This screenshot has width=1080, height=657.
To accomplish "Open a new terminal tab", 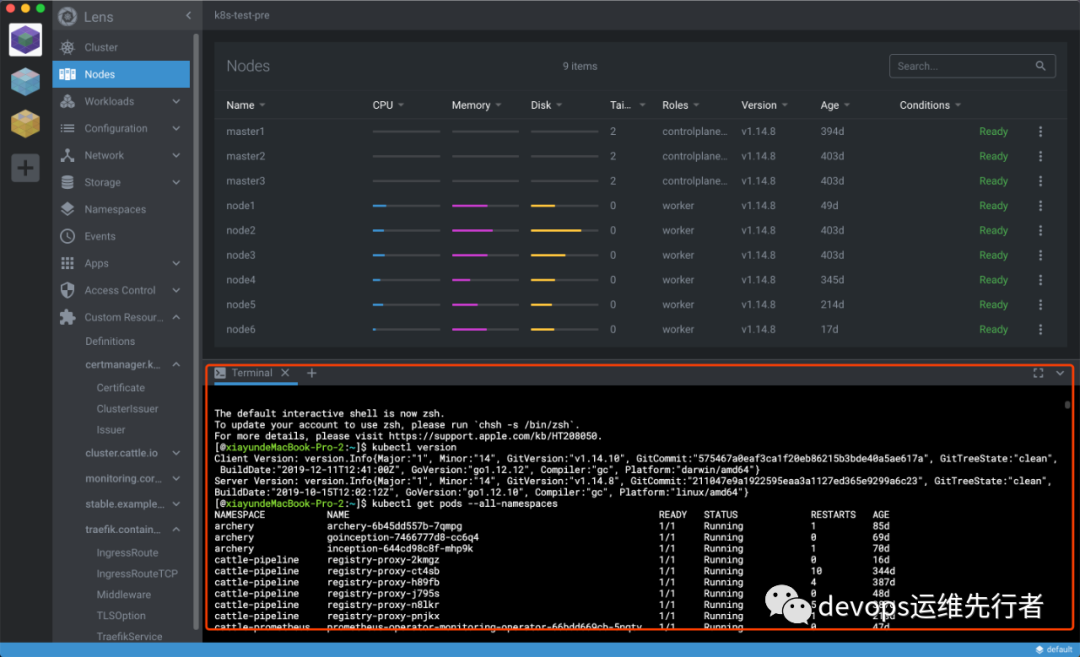I will tap(311, 373).
